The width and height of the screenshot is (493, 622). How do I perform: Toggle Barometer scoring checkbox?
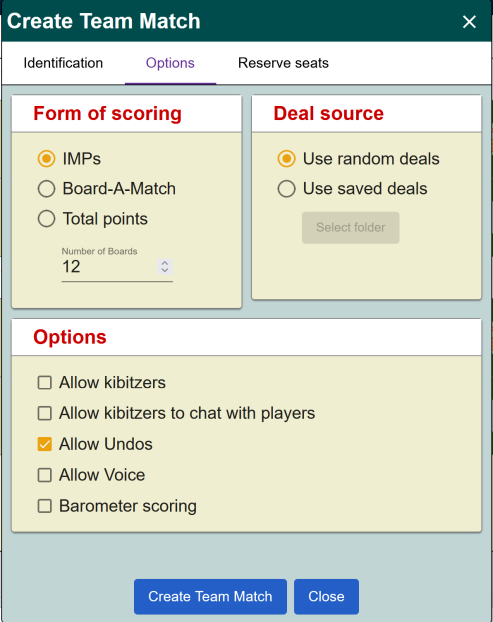coord(44,506)
